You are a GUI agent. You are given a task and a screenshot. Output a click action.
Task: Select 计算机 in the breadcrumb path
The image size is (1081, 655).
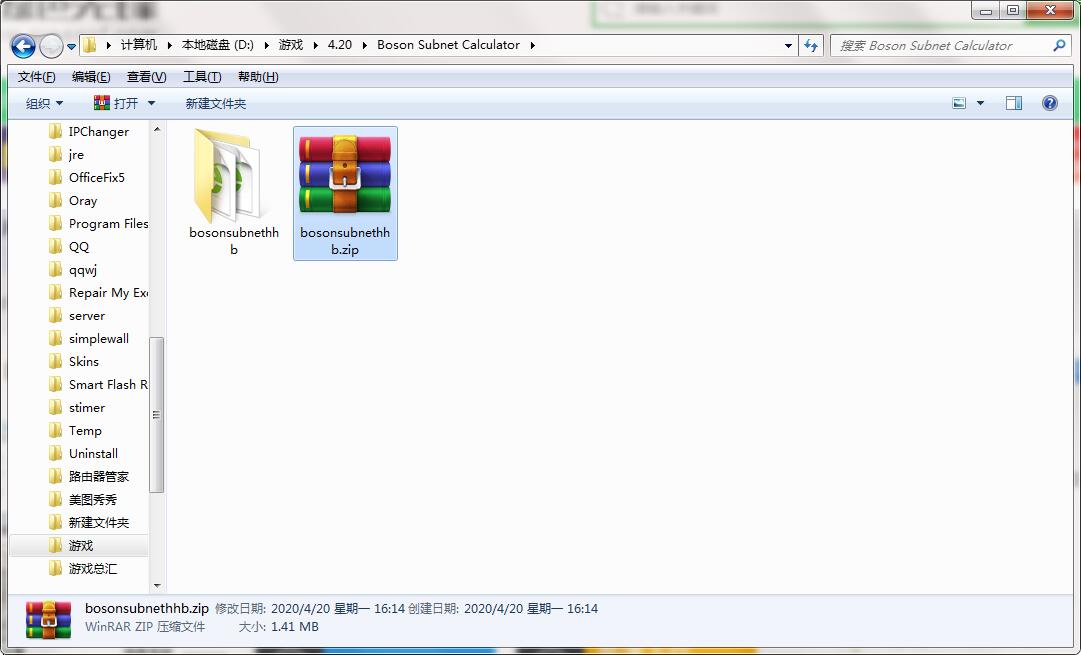point(139,45)
